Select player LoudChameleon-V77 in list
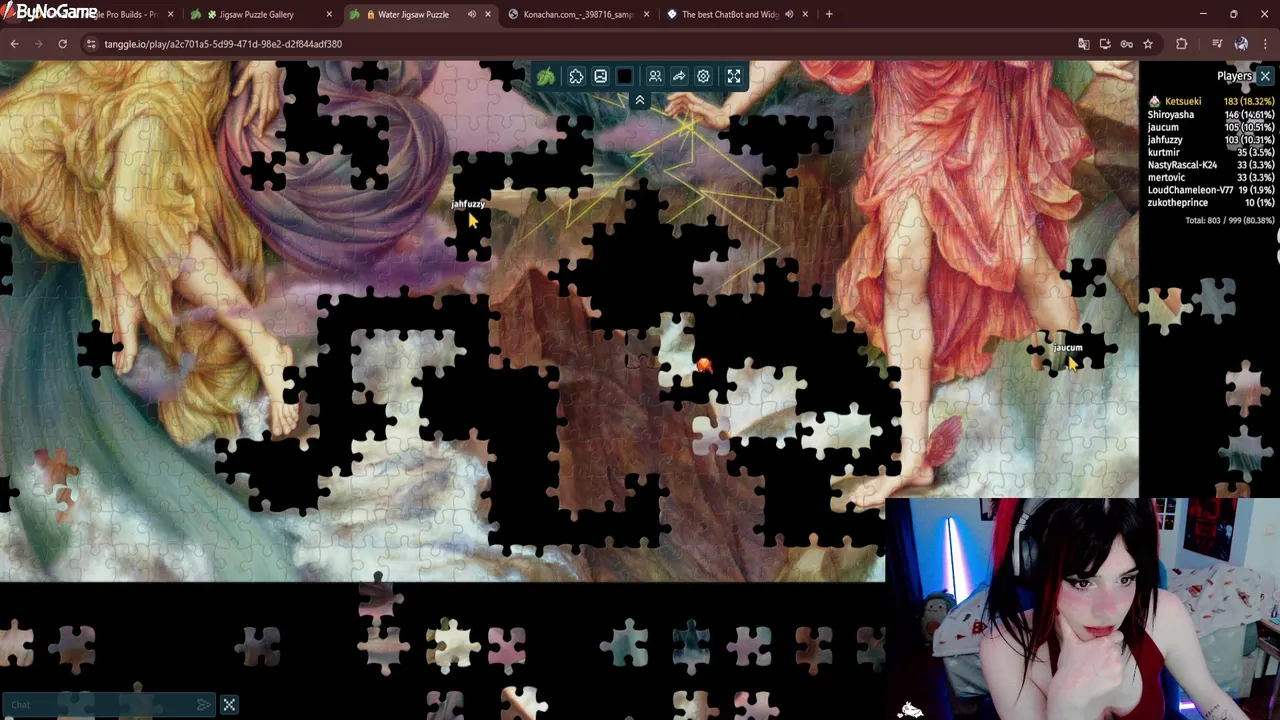 pos(1190,190)
